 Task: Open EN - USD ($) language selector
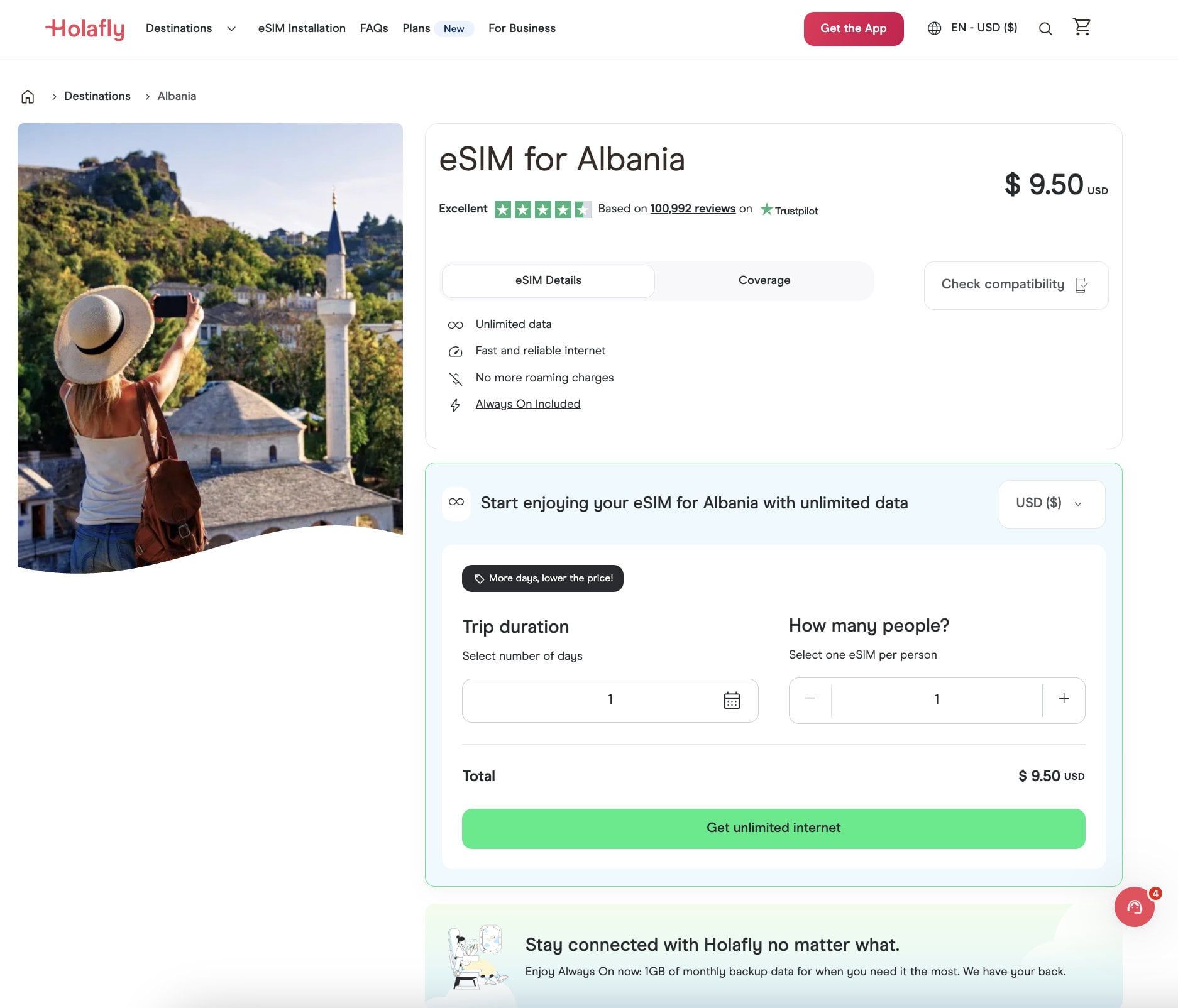[984, 28]
